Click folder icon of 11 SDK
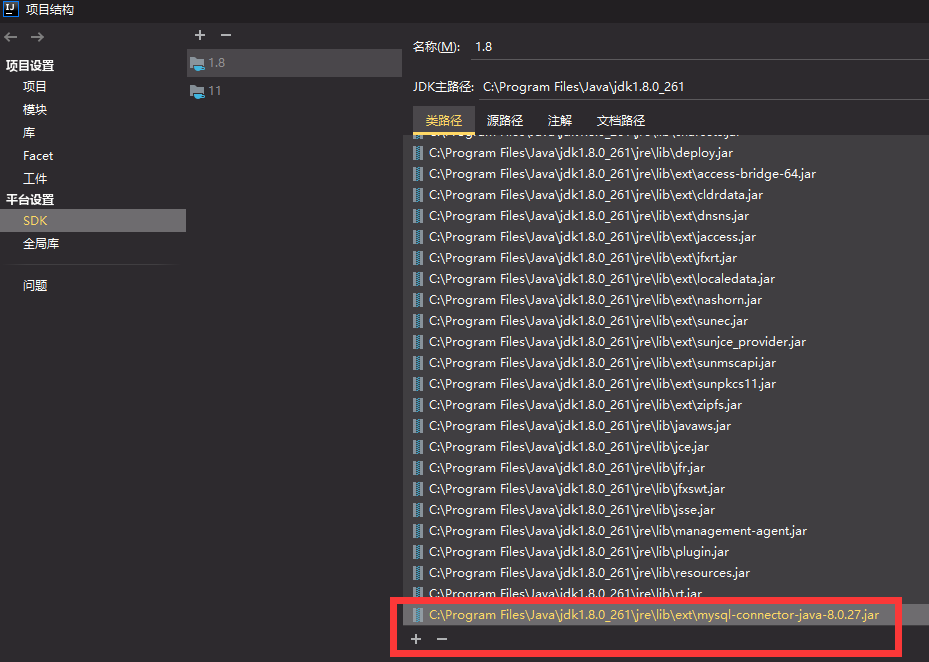The image size is (929, 662). tap(197, 91)
